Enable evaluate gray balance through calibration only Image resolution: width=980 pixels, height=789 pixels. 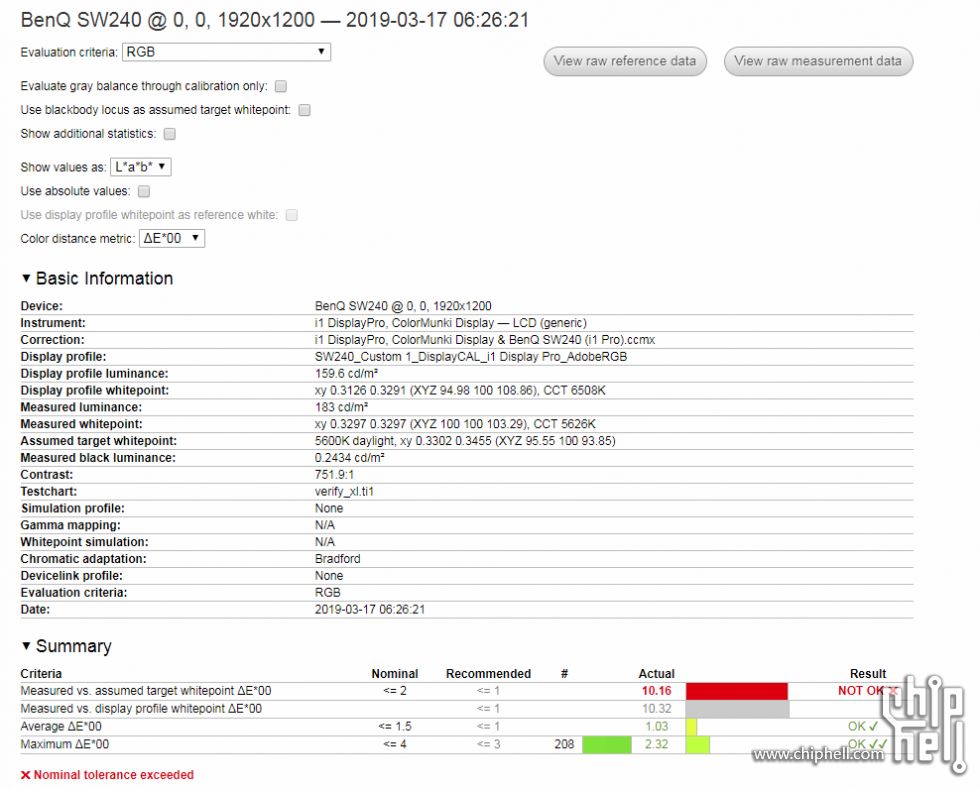point(281,86)
